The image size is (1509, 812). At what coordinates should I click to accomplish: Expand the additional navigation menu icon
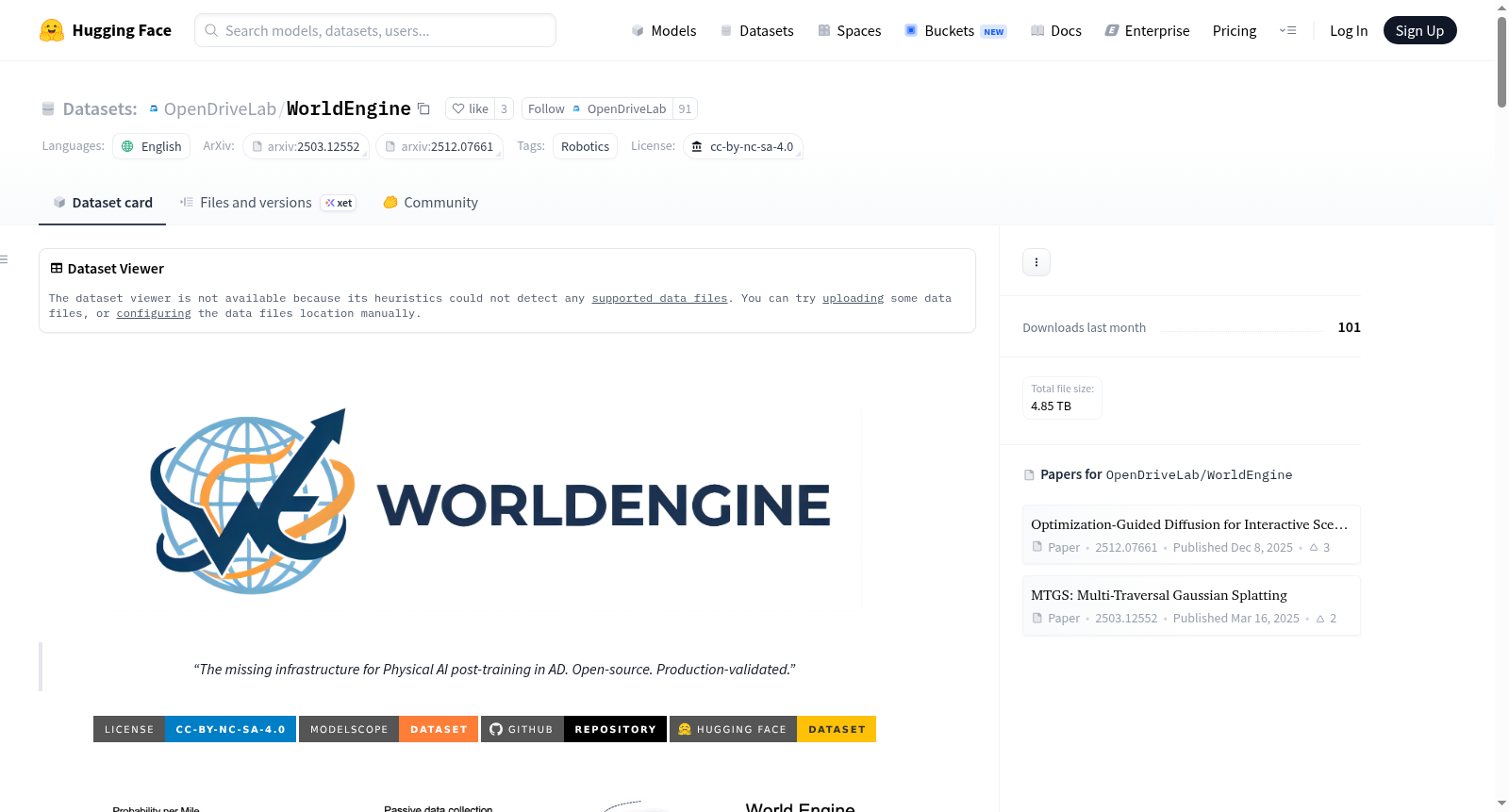1287,30
